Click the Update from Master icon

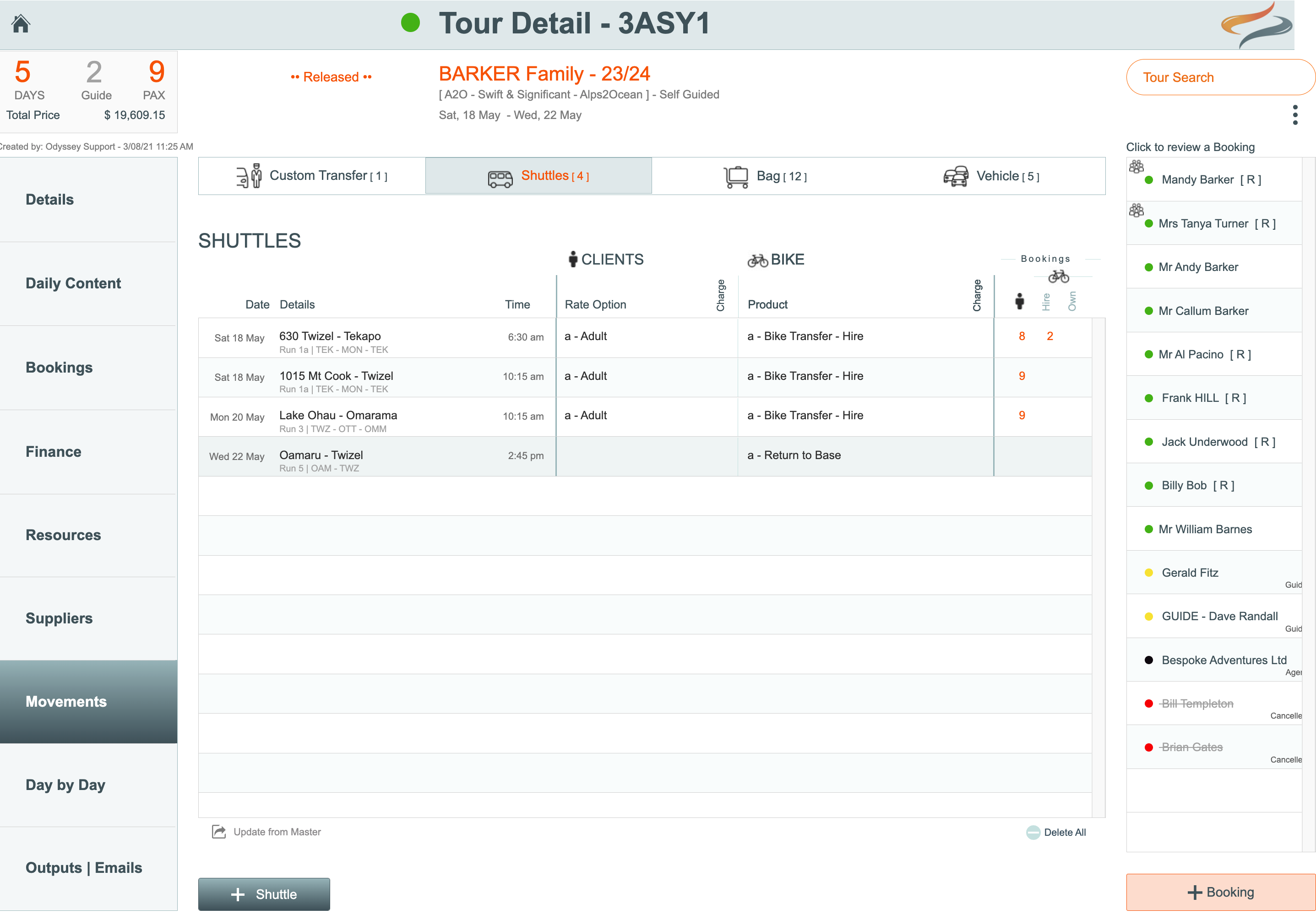218,832
